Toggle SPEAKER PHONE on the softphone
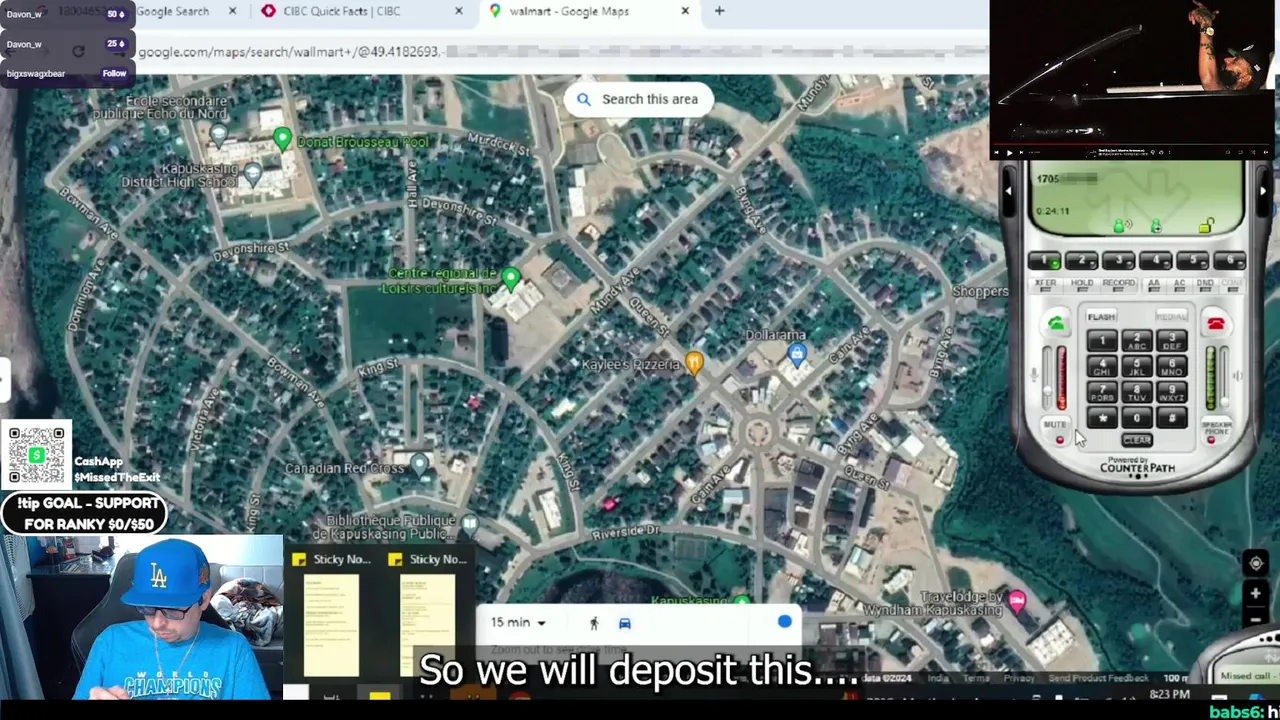Screen dimensions: 1280x720 pos(1216,432)
